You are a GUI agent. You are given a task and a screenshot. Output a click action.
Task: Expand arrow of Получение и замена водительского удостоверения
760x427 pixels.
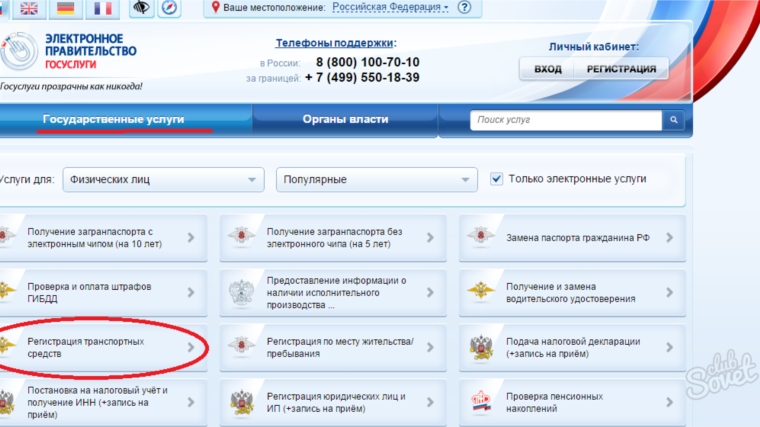tap(669, 292)
